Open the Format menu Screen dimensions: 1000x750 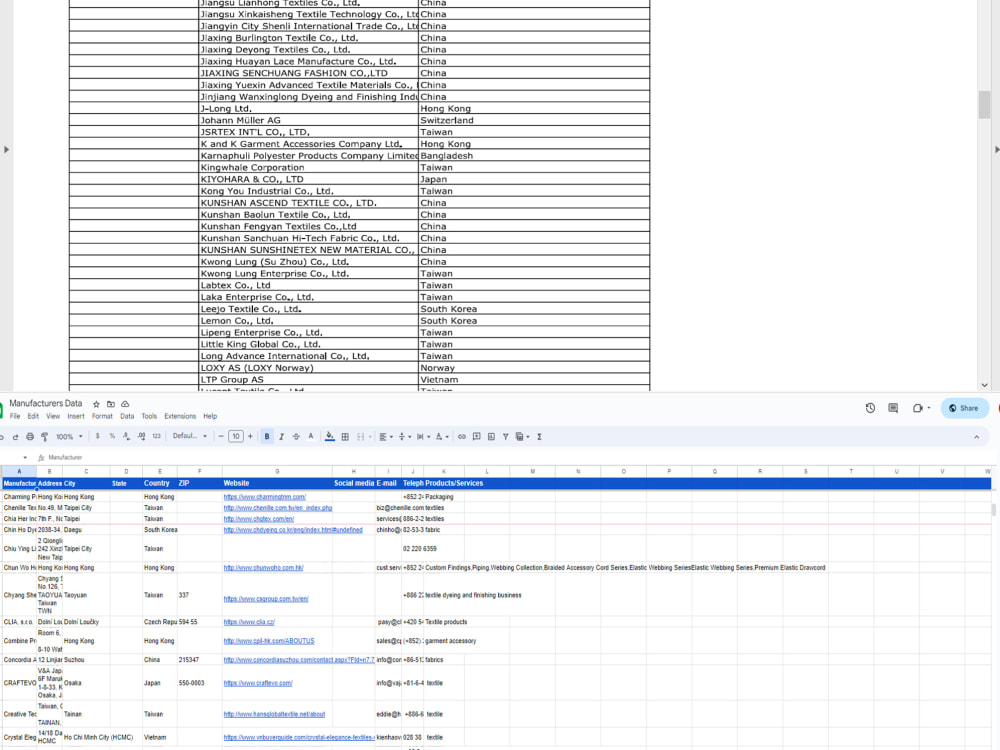pos(102,416)
